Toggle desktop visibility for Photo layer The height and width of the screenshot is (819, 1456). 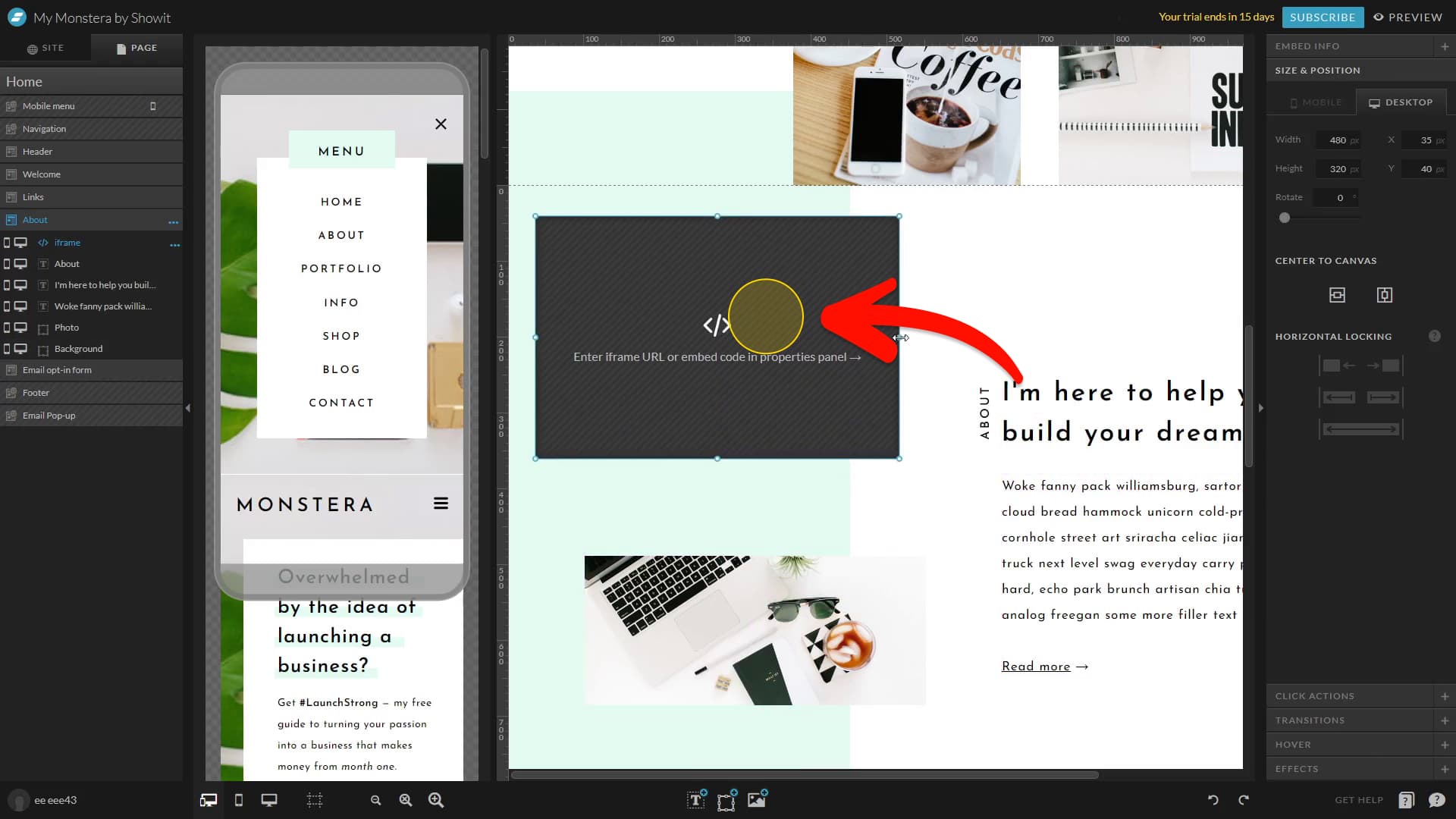pyautogui.click(x=21, y=328)
